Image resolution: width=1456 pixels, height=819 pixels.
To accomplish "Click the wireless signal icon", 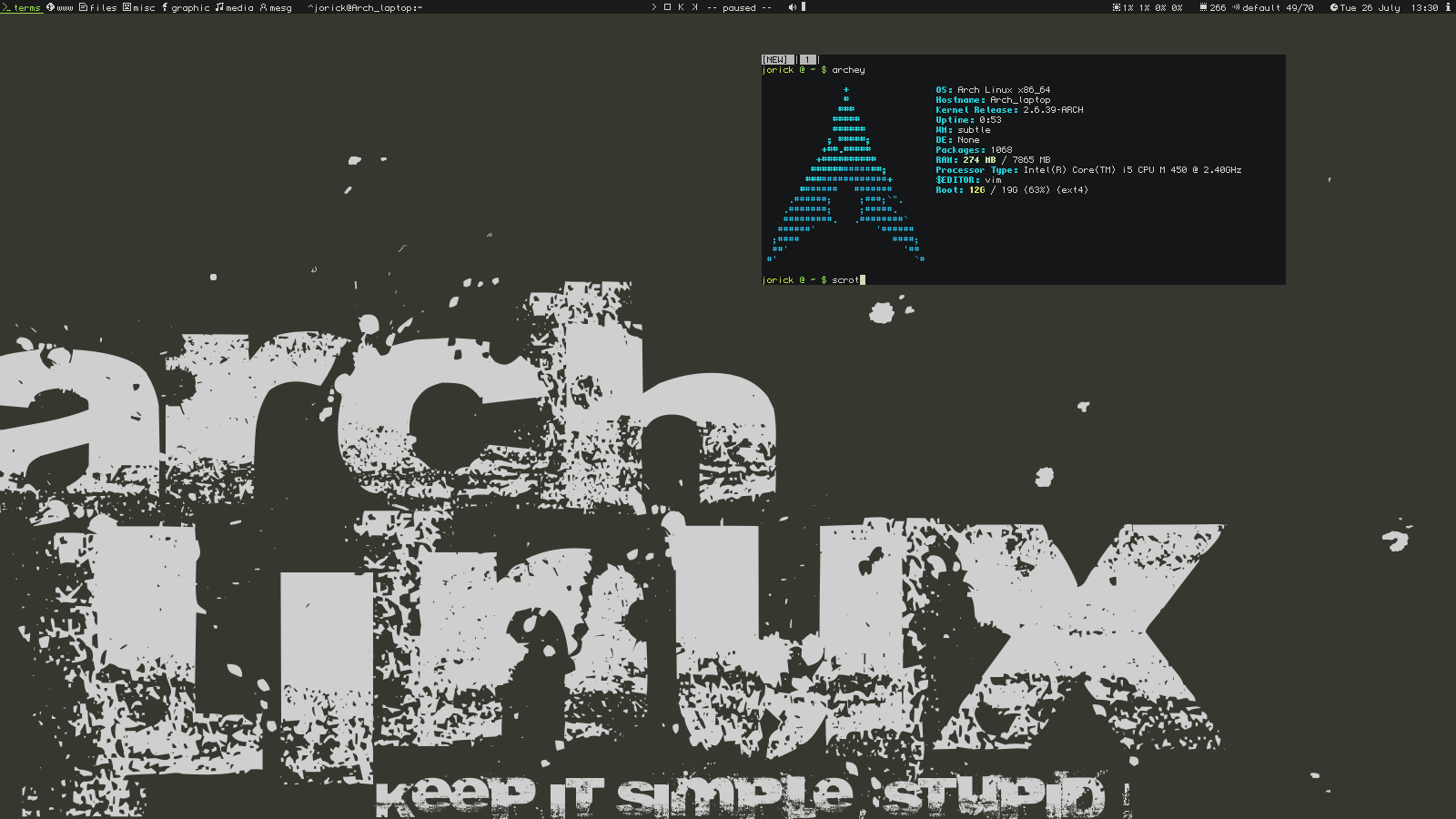I will point(1236,7).
